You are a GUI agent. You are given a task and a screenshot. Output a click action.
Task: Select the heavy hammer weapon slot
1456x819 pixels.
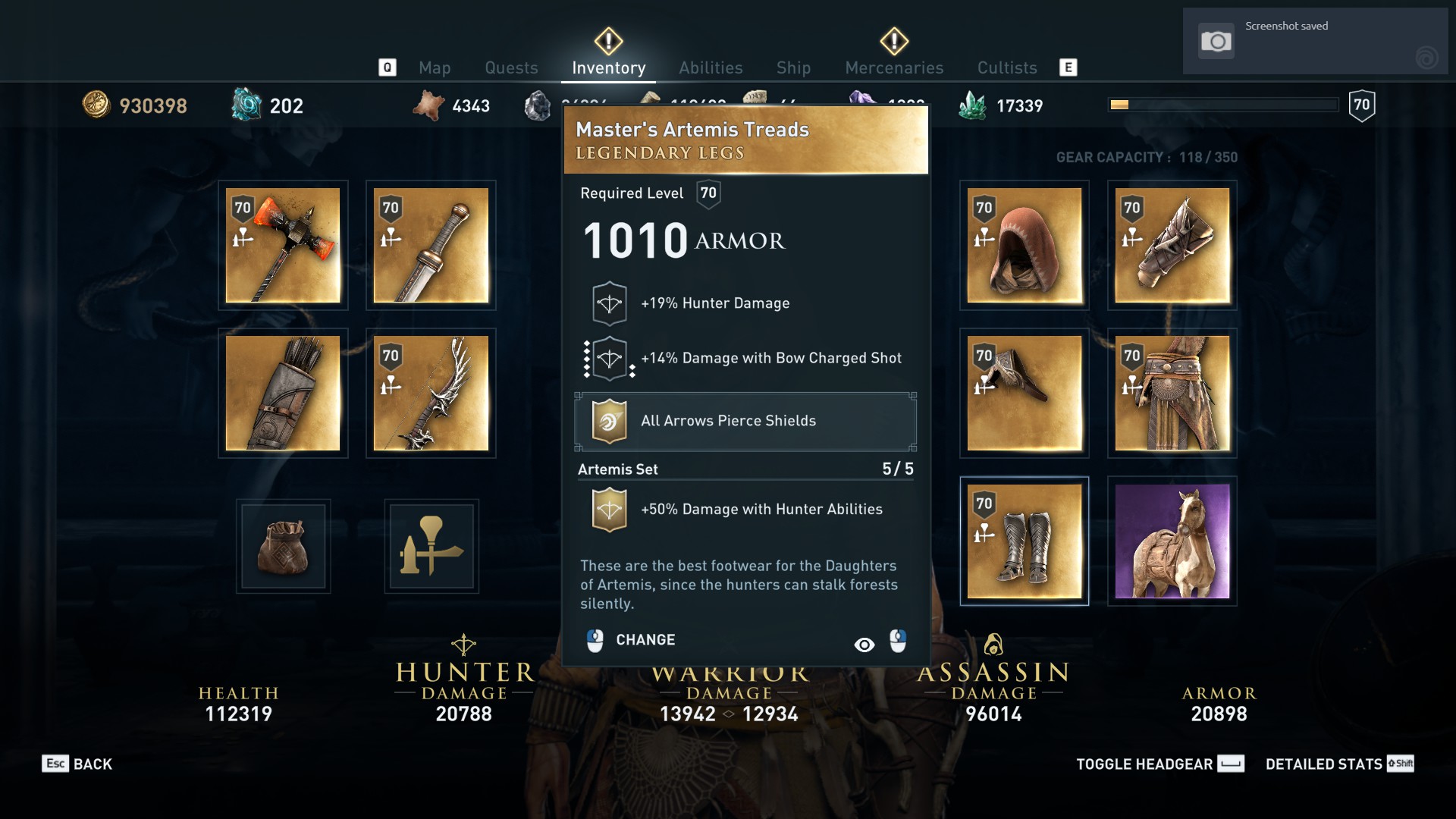tap(283, 245)
